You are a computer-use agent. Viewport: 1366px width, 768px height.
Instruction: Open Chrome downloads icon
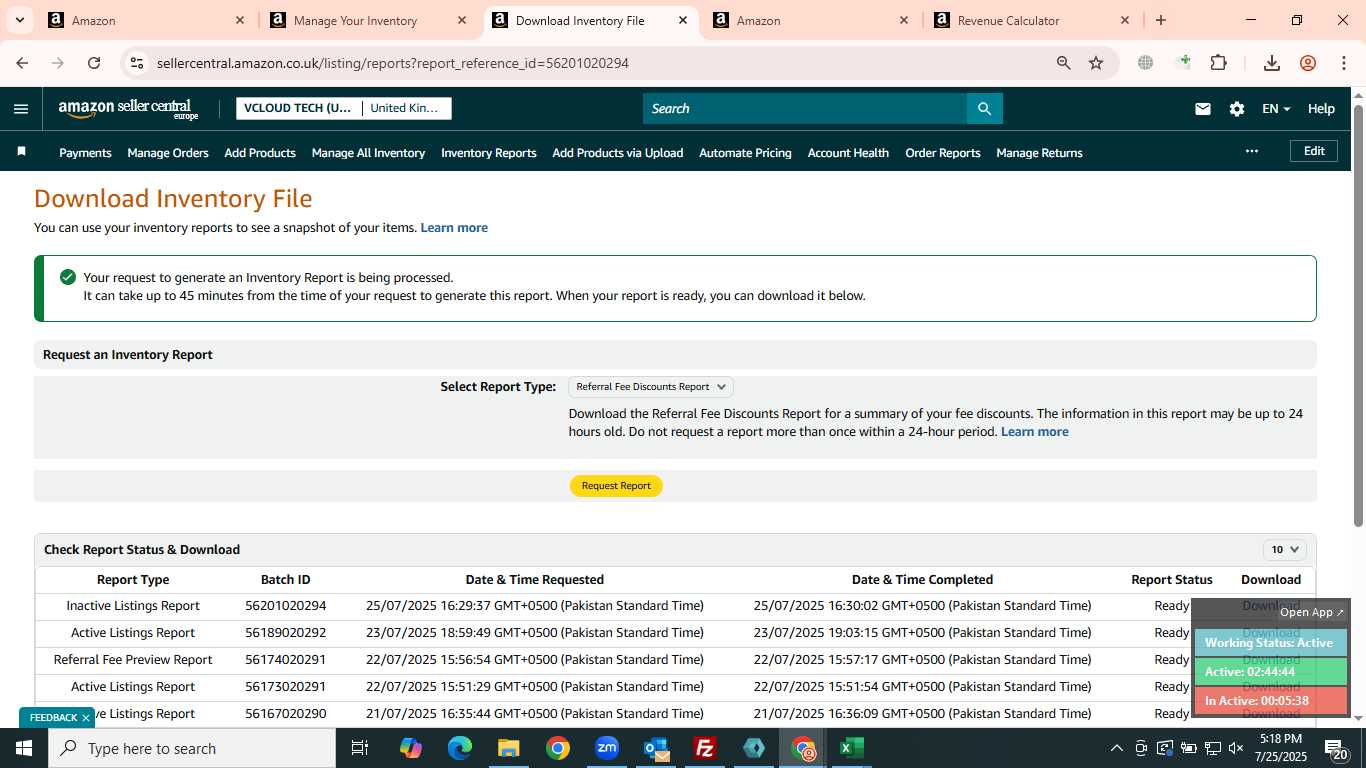[1272, 63]
